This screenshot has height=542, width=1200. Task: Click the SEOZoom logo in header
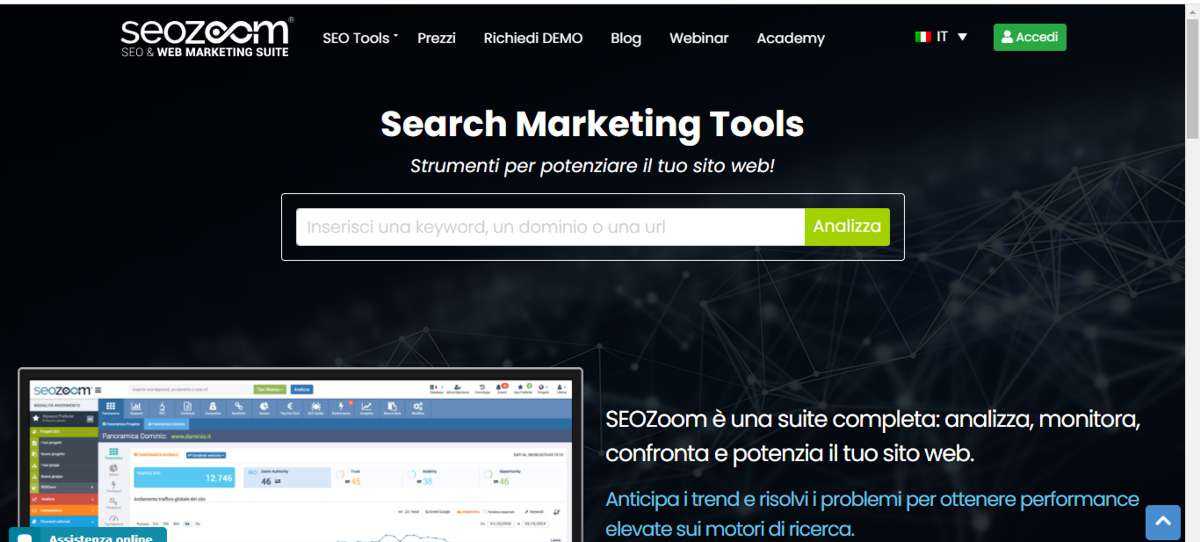(207, 37)
